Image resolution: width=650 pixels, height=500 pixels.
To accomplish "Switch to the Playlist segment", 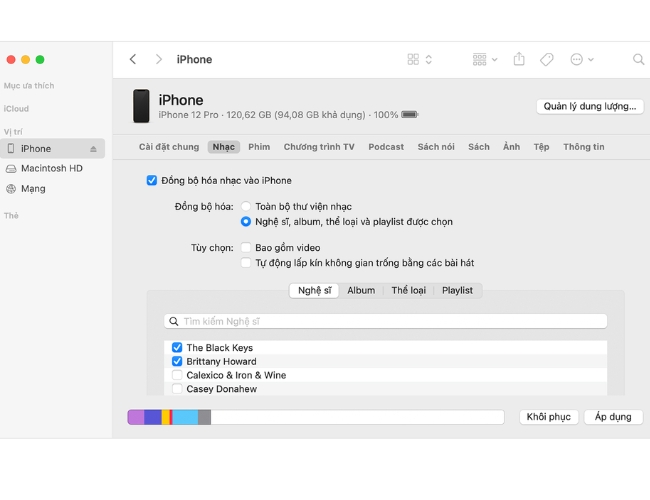I will point(457,290).
